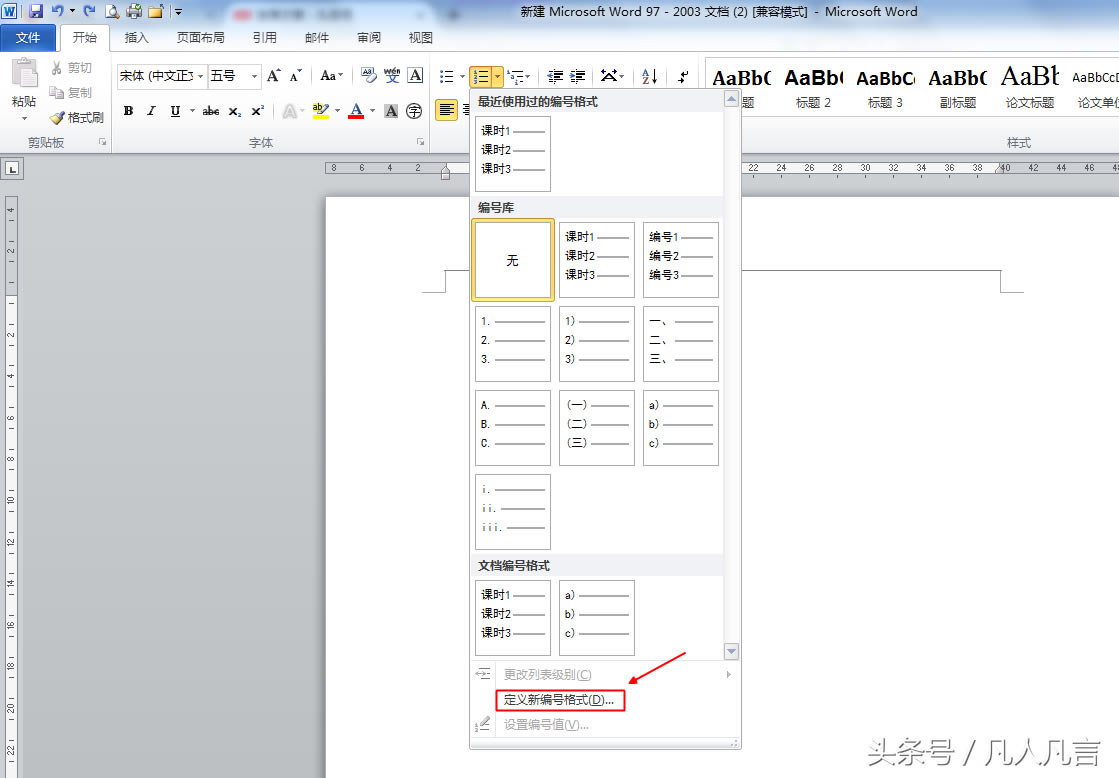Toggle bold formatting

tap(128, 111)
